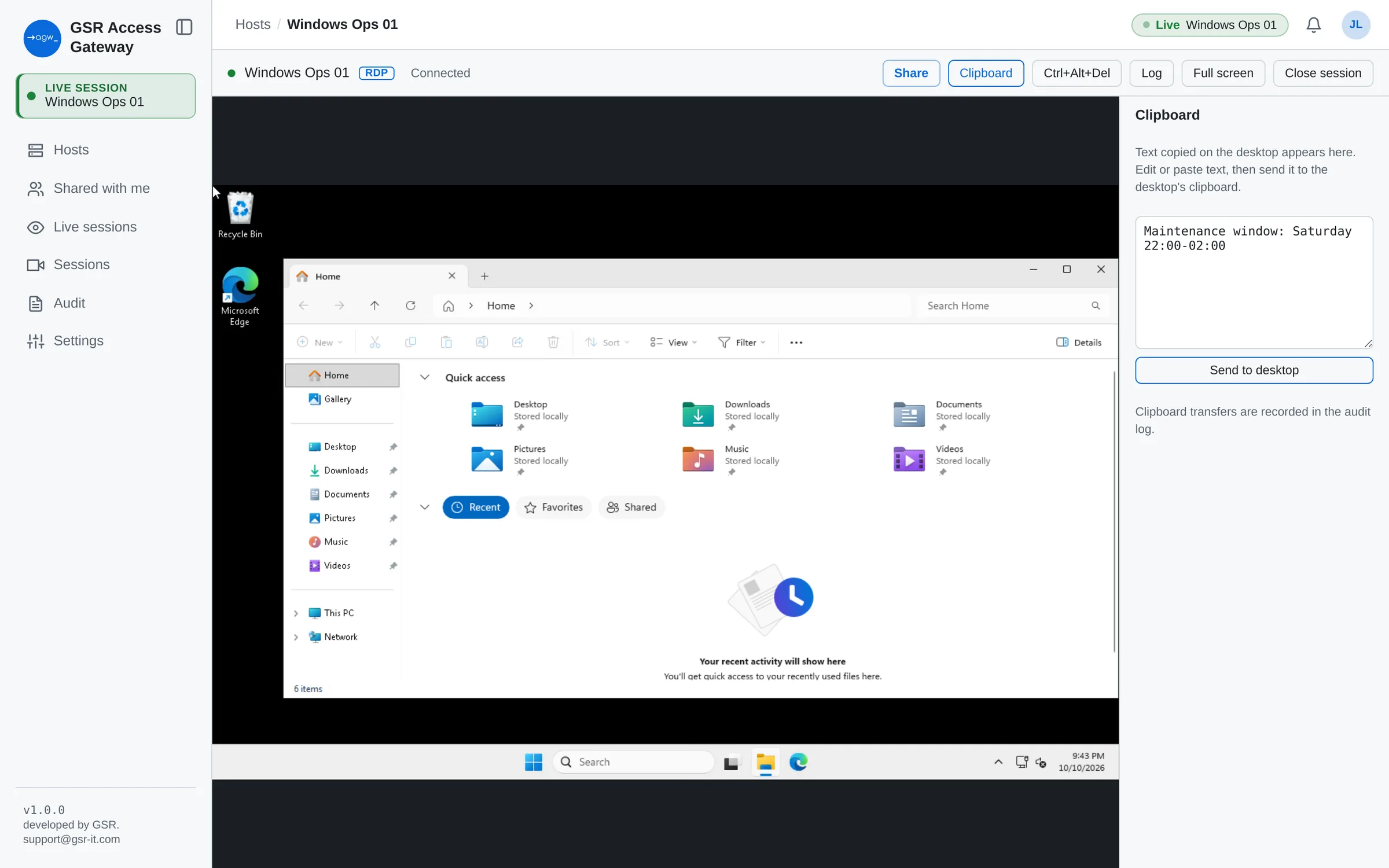Enter Full screen mode
This screenshot has height=868, width=1389.
1223,73
